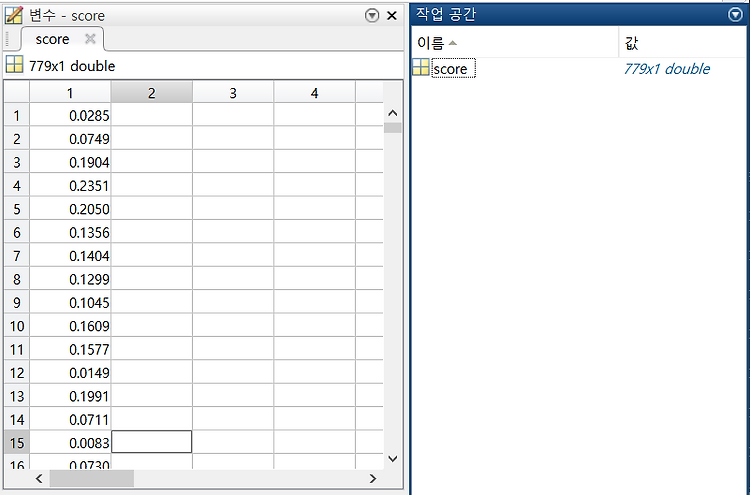The height and width of the screenshot is (495, 750).
Task: Click the grid icon beside 779x1 double
Action: (14, 65)
